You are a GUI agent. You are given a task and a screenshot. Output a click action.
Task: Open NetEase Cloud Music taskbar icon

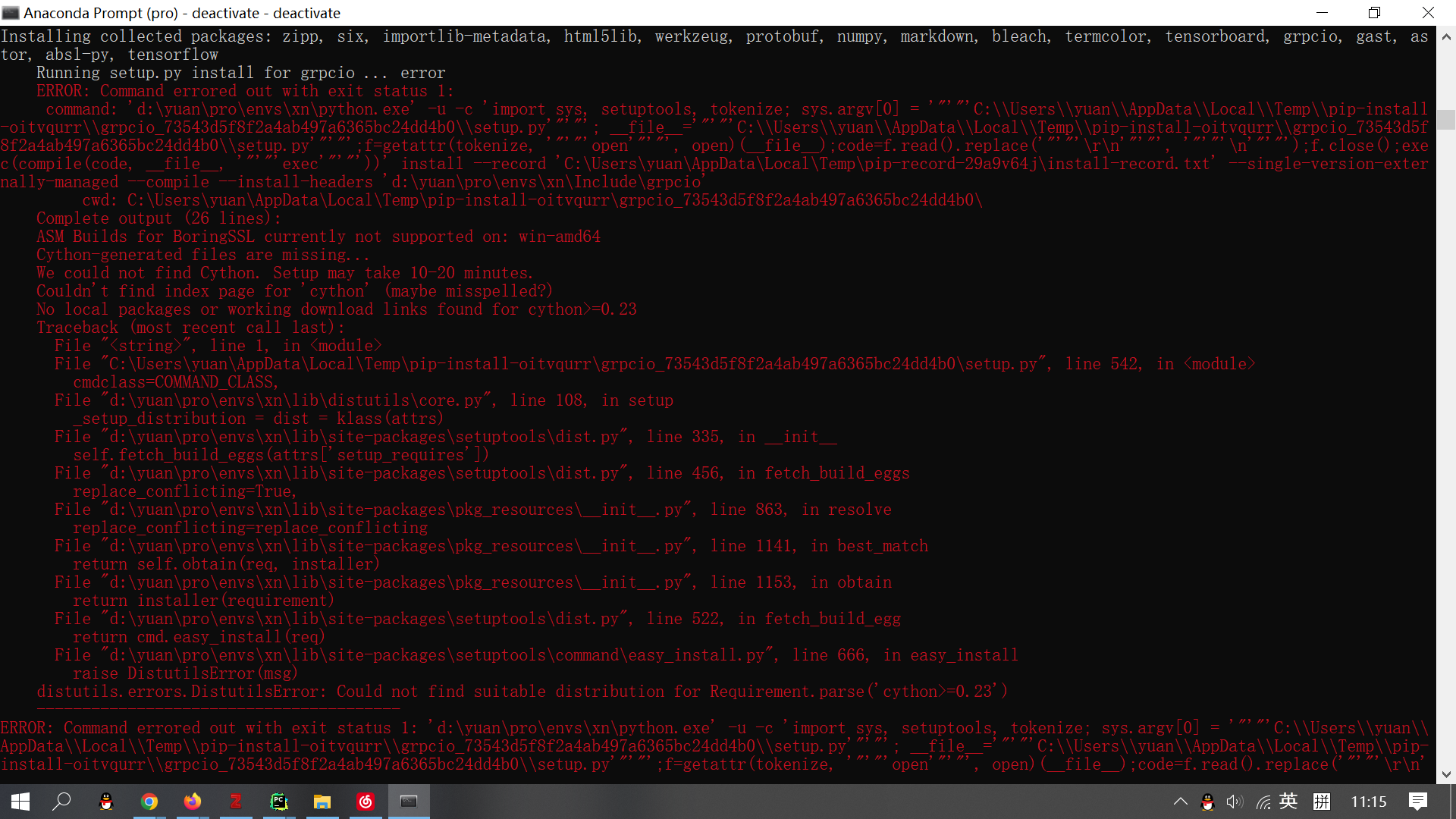point(366,802)
